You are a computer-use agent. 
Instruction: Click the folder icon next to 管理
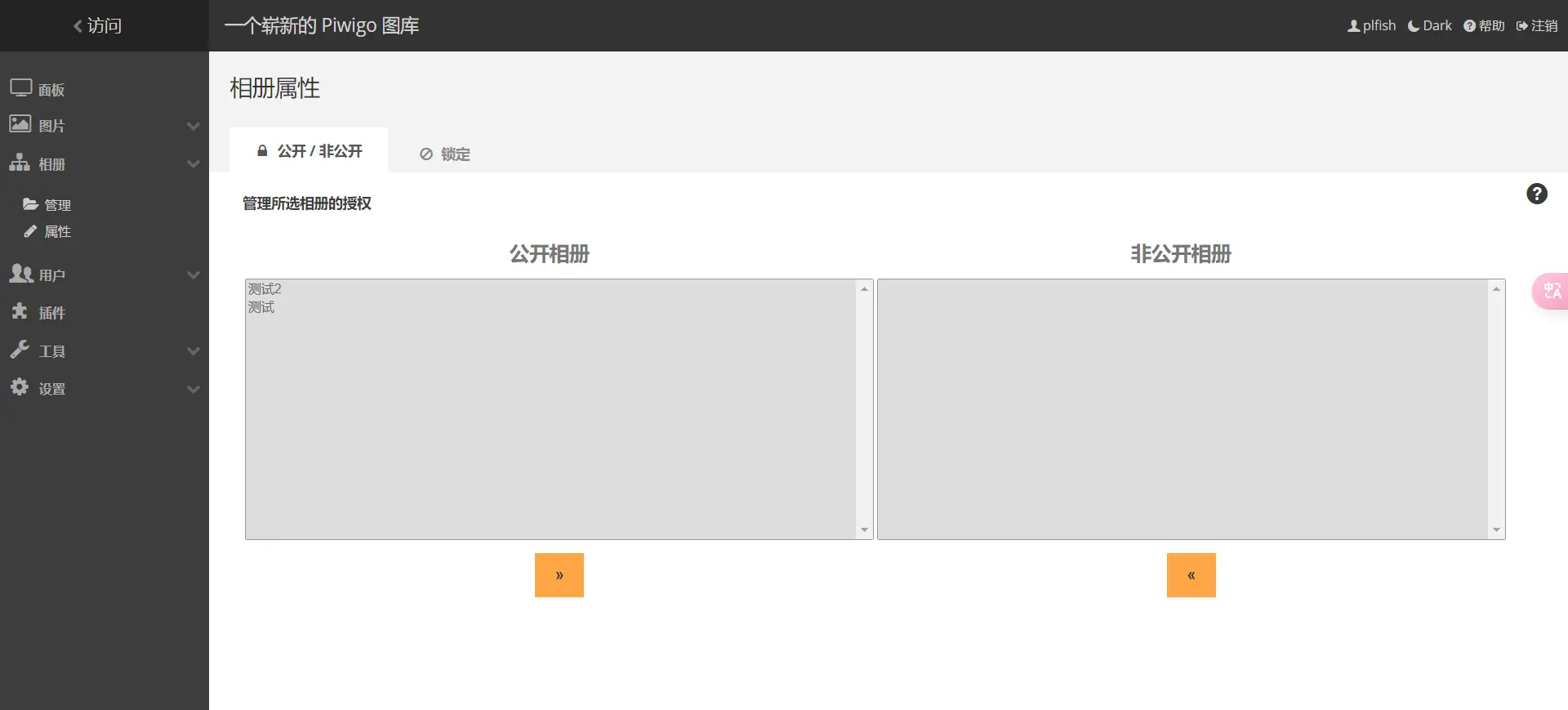pyautogui.click(x=30, y=203)
